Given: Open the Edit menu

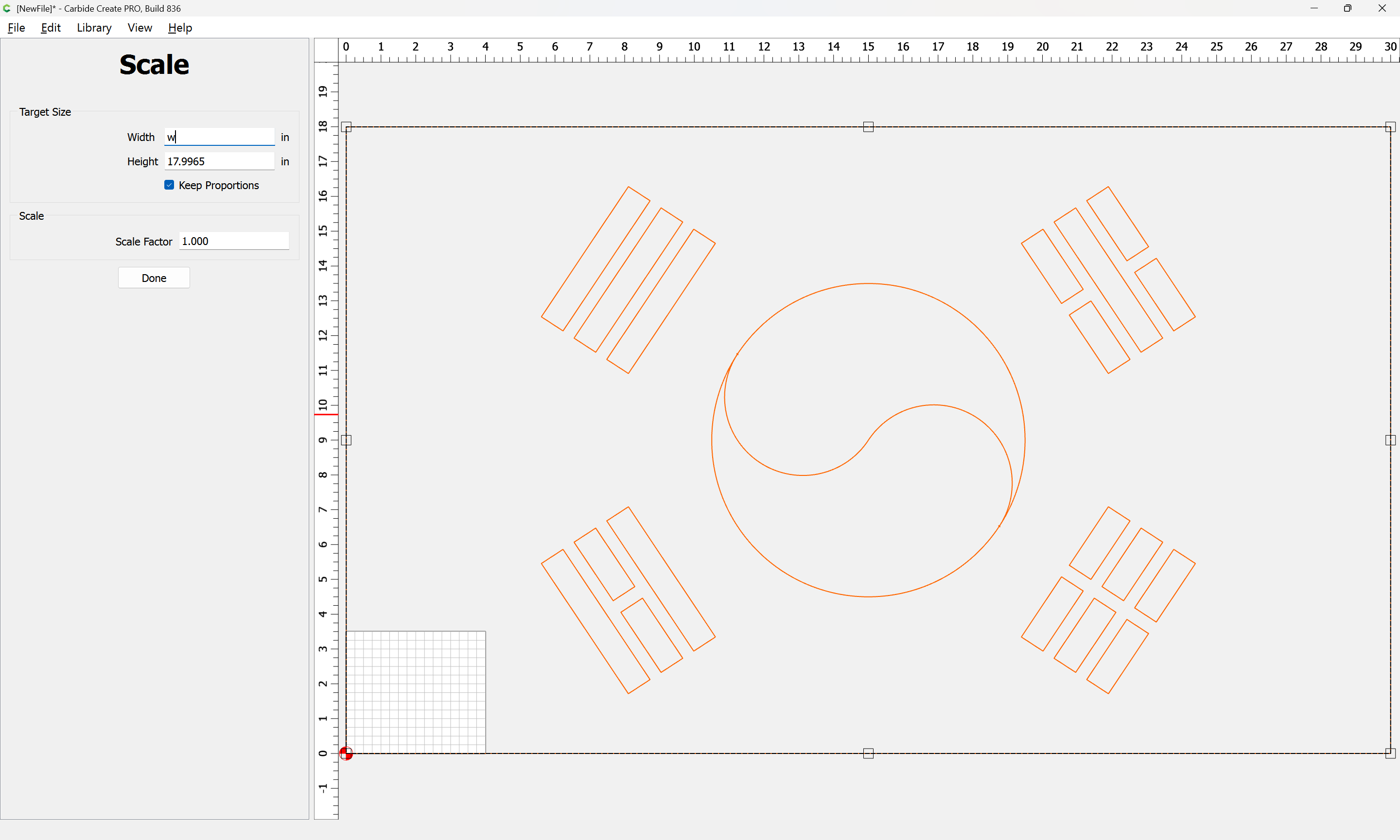Looking at the screenshot, I should [x=51, y=28].
